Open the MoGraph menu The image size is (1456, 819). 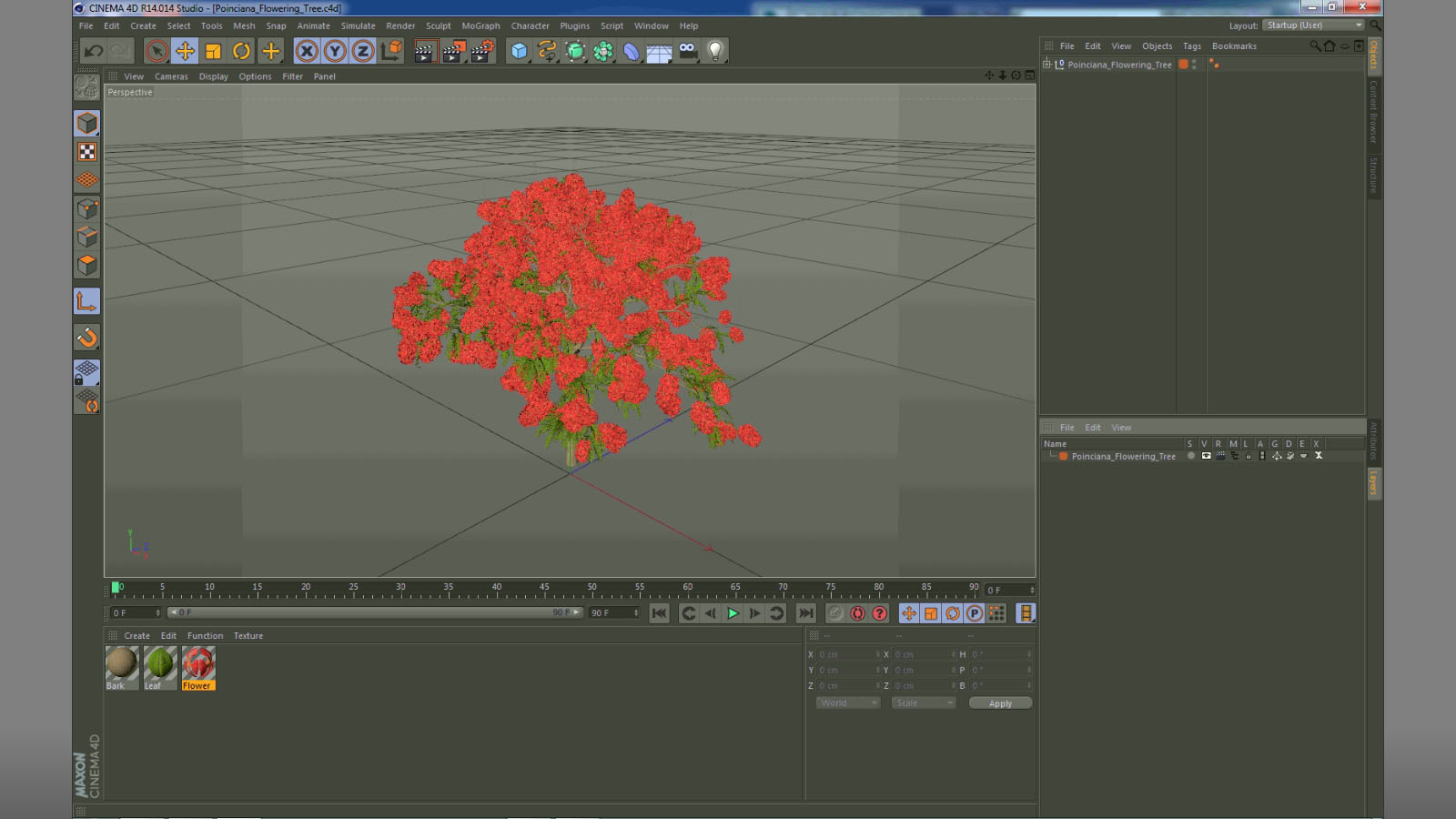(480, 25)
